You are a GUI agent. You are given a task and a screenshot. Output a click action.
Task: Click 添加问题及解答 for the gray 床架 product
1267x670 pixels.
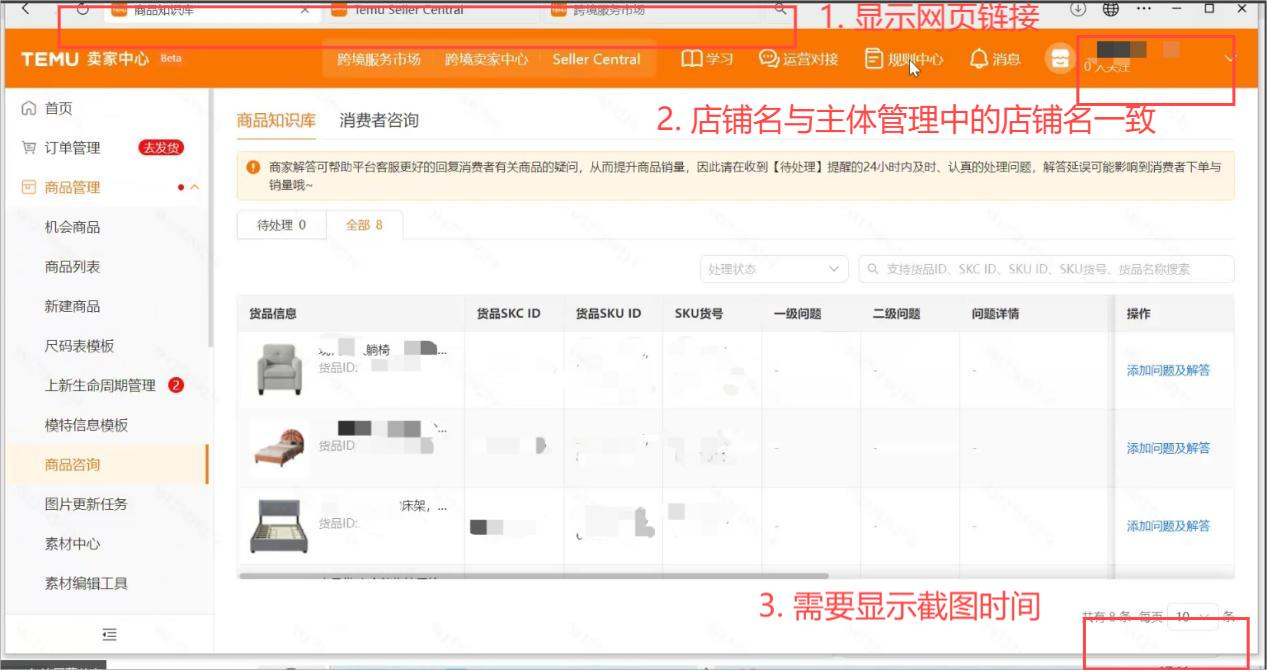click(x=1168, y=526)
